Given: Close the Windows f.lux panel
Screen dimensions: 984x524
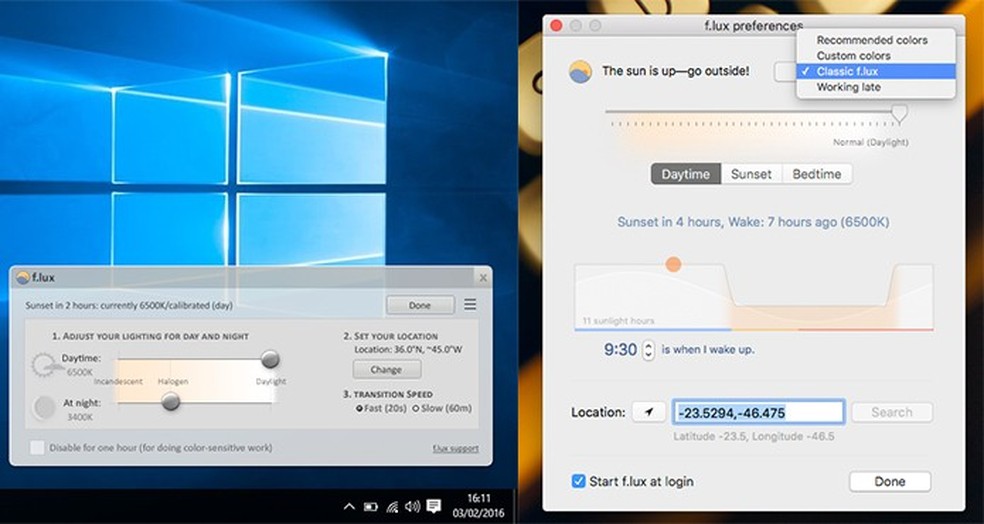Looking at the screenshot, I should coord(483,277).
